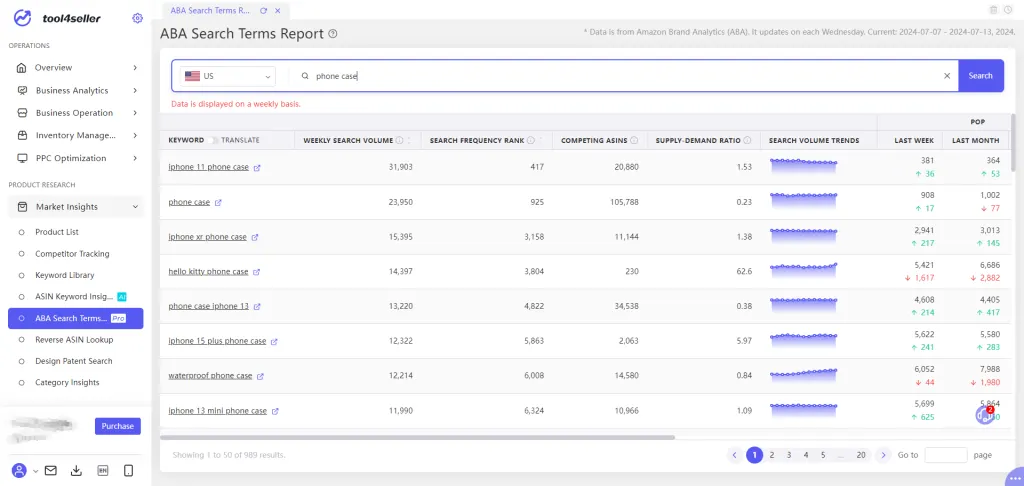Go to page 4 of results

[x=806, y=455]
